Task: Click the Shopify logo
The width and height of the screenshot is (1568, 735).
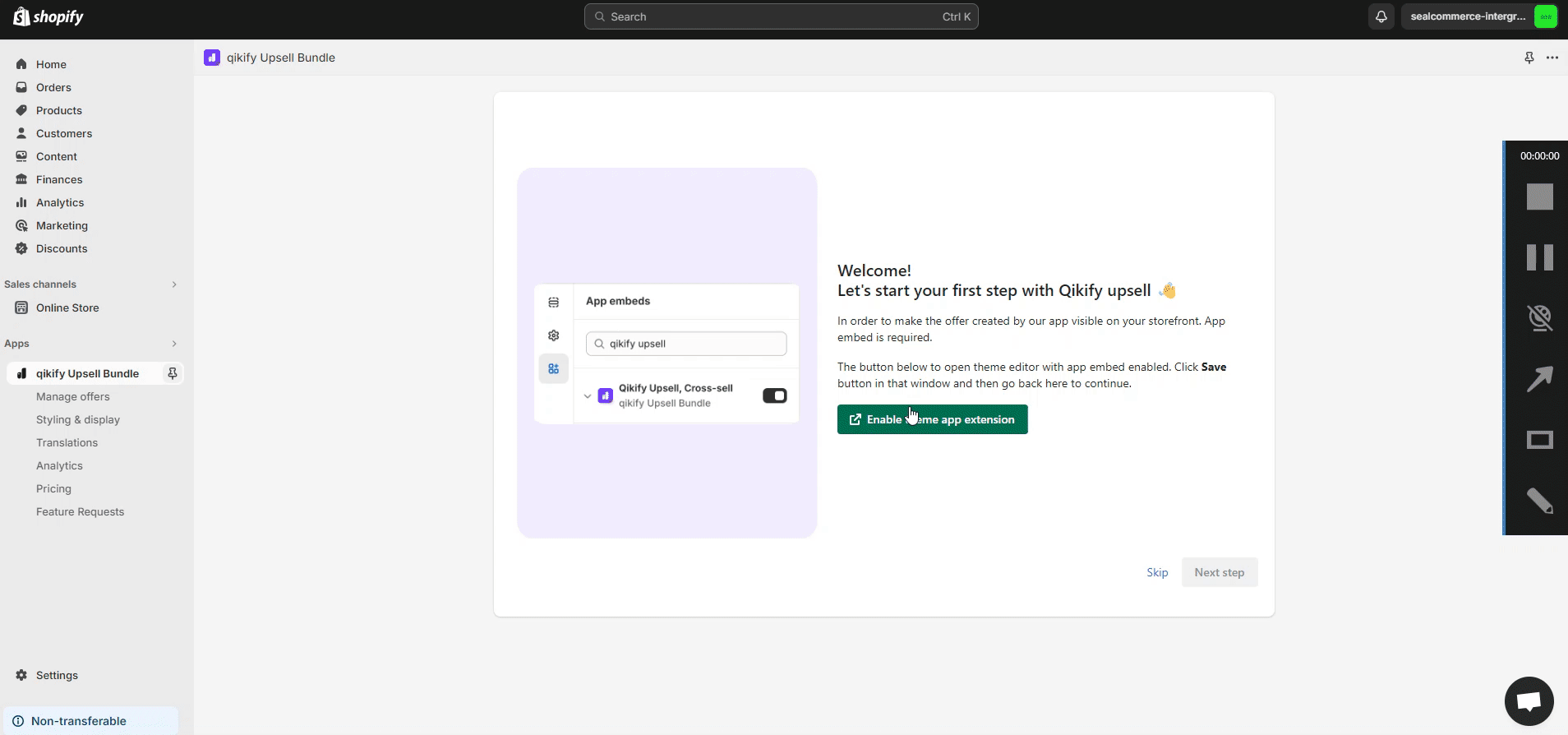Action: (48, 16)
